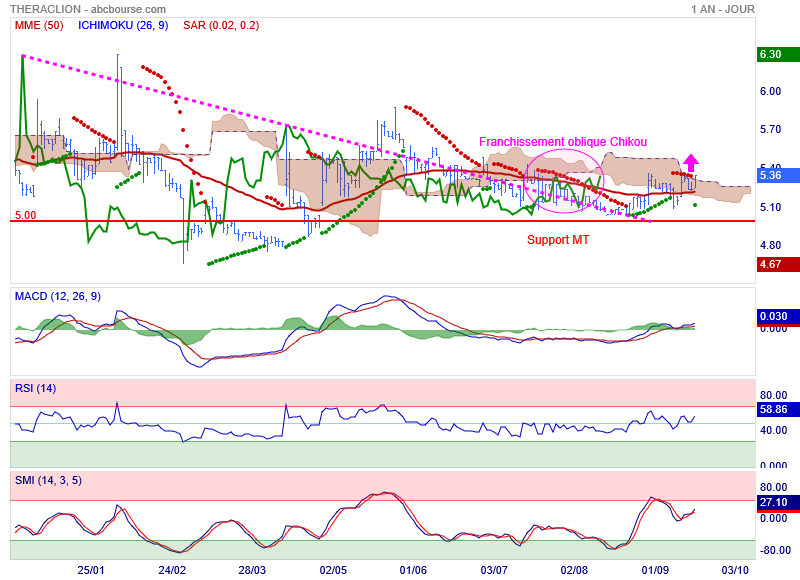This screenshot has width=800, height=580.
Task: Click the blue 5.36 current price tag
Action: [778, 175]
